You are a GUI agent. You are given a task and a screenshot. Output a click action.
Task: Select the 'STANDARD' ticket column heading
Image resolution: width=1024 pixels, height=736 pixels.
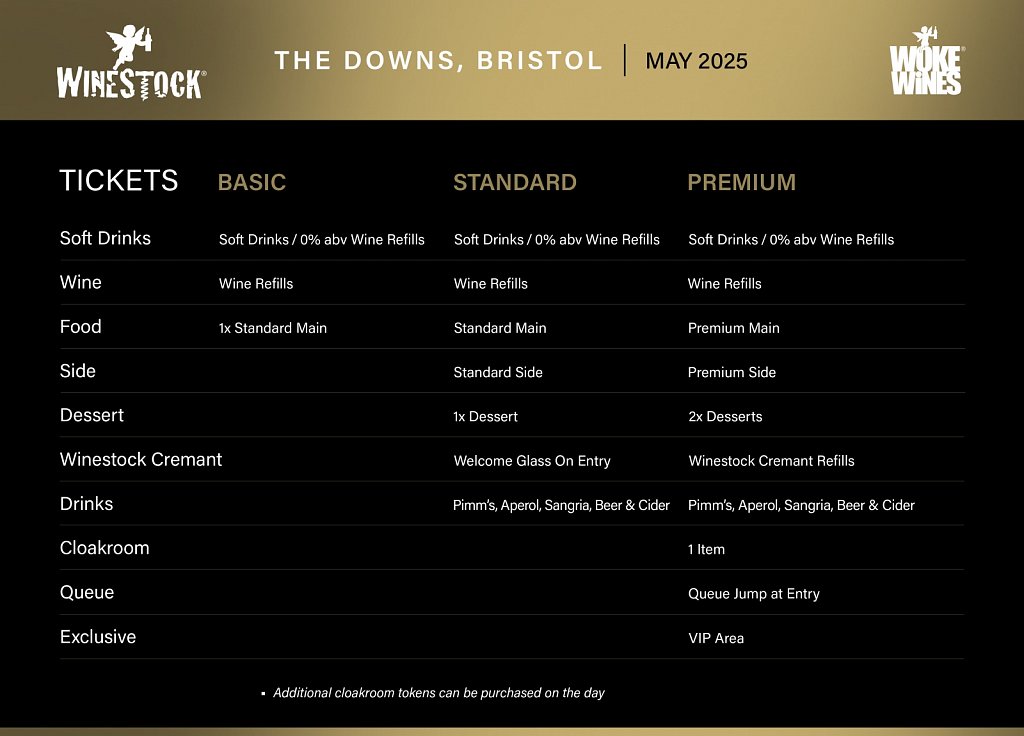(515, 182)
